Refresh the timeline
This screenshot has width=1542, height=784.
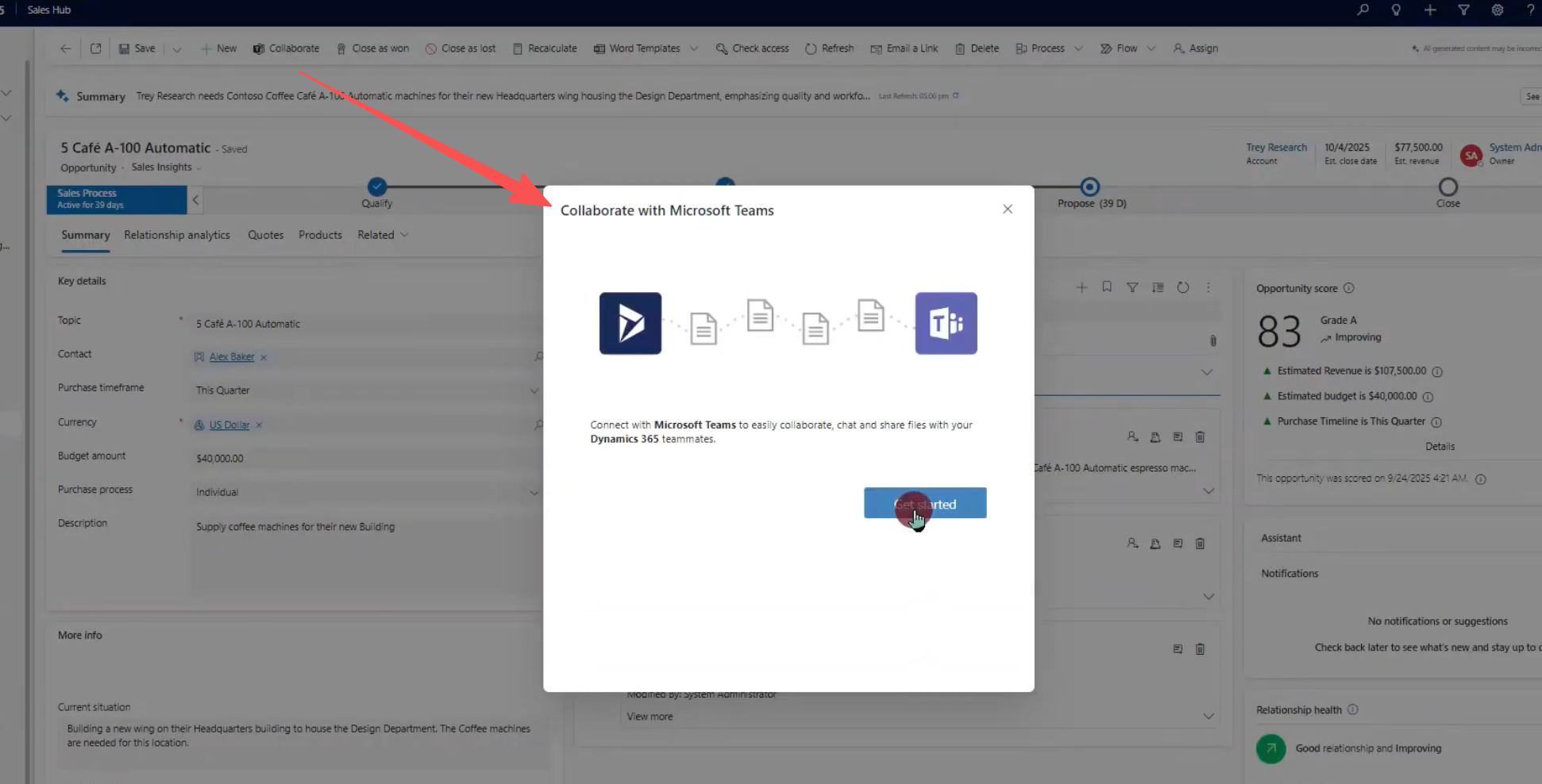pyautogui.click(x=1183, y=287)
